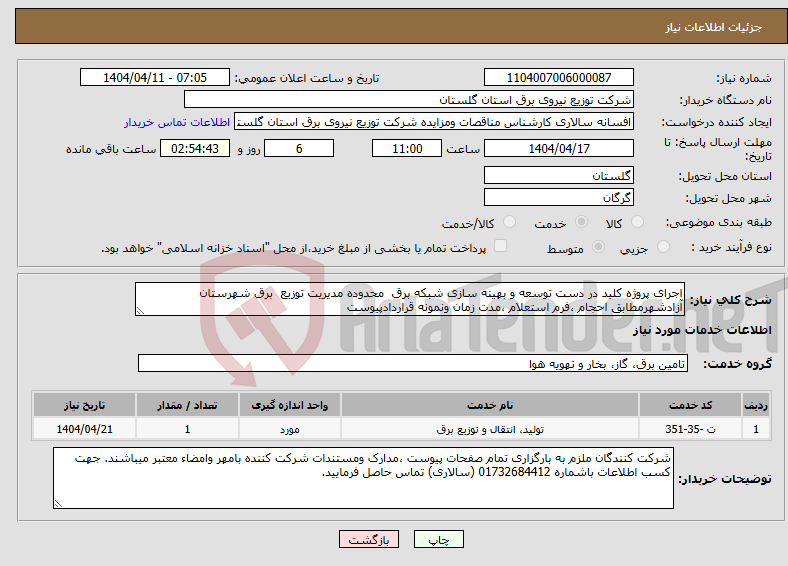
Task: Click the general description text area
Action: (x=410, y=299)
